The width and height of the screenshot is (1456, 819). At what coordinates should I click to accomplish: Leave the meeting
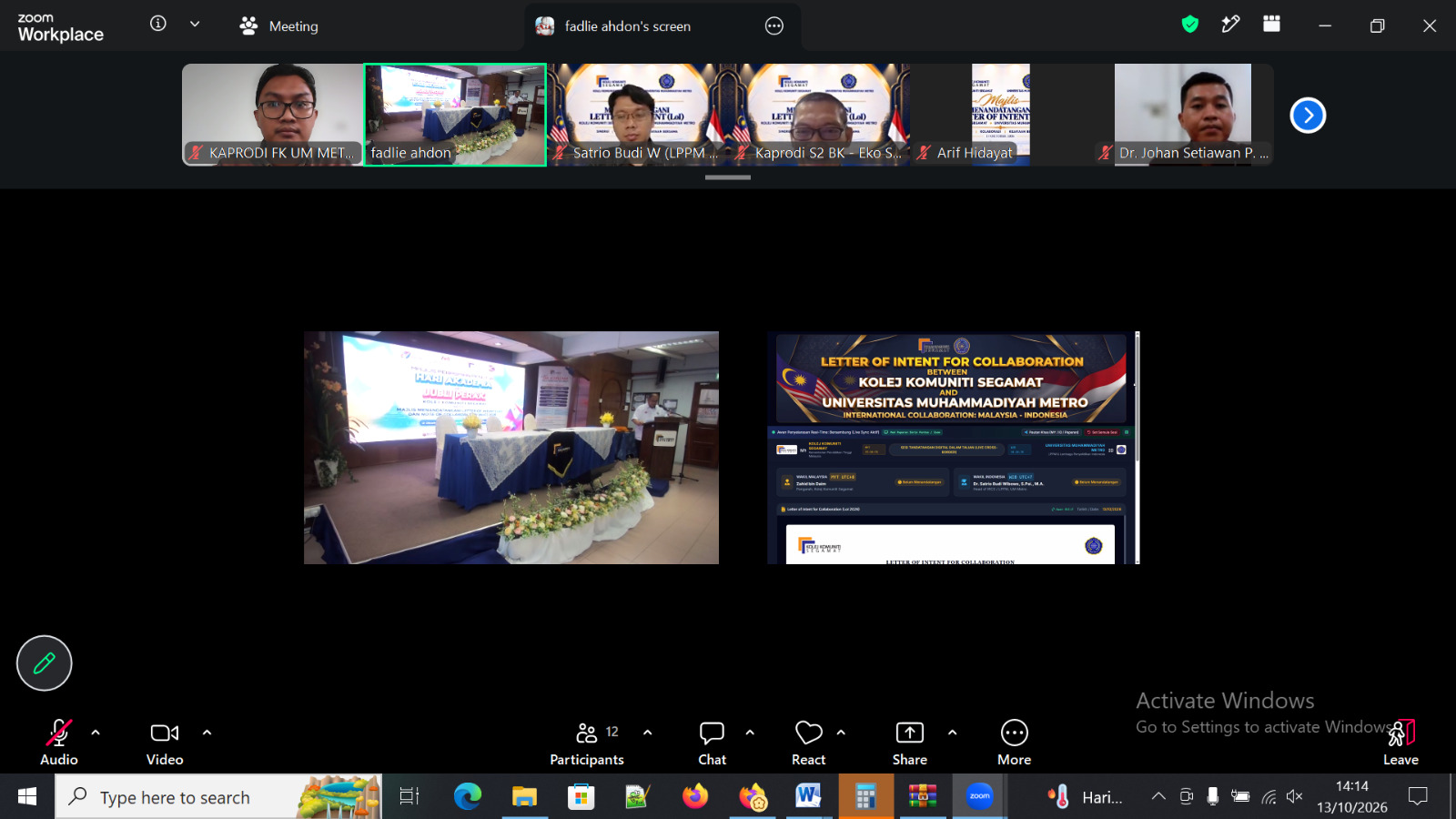click(1401, 742)
